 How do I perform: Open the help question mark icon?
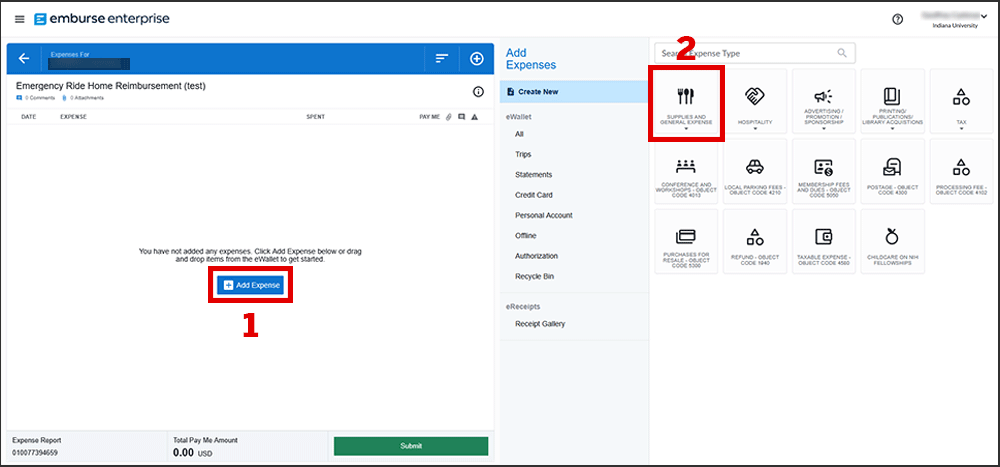897,19
